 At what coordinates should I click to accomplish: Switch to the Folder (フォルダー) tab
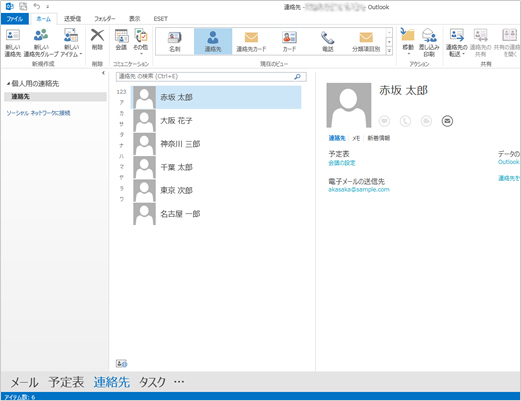point(104,19)
